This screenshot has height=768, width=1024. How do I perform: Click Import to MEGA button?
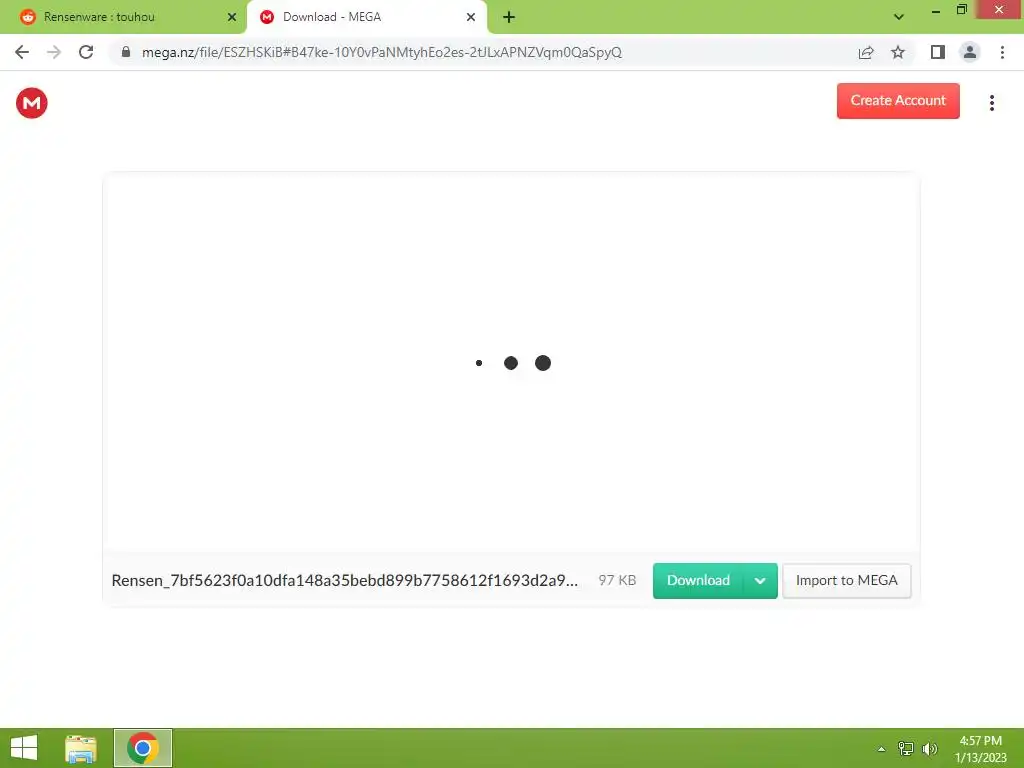coord(846,581)
